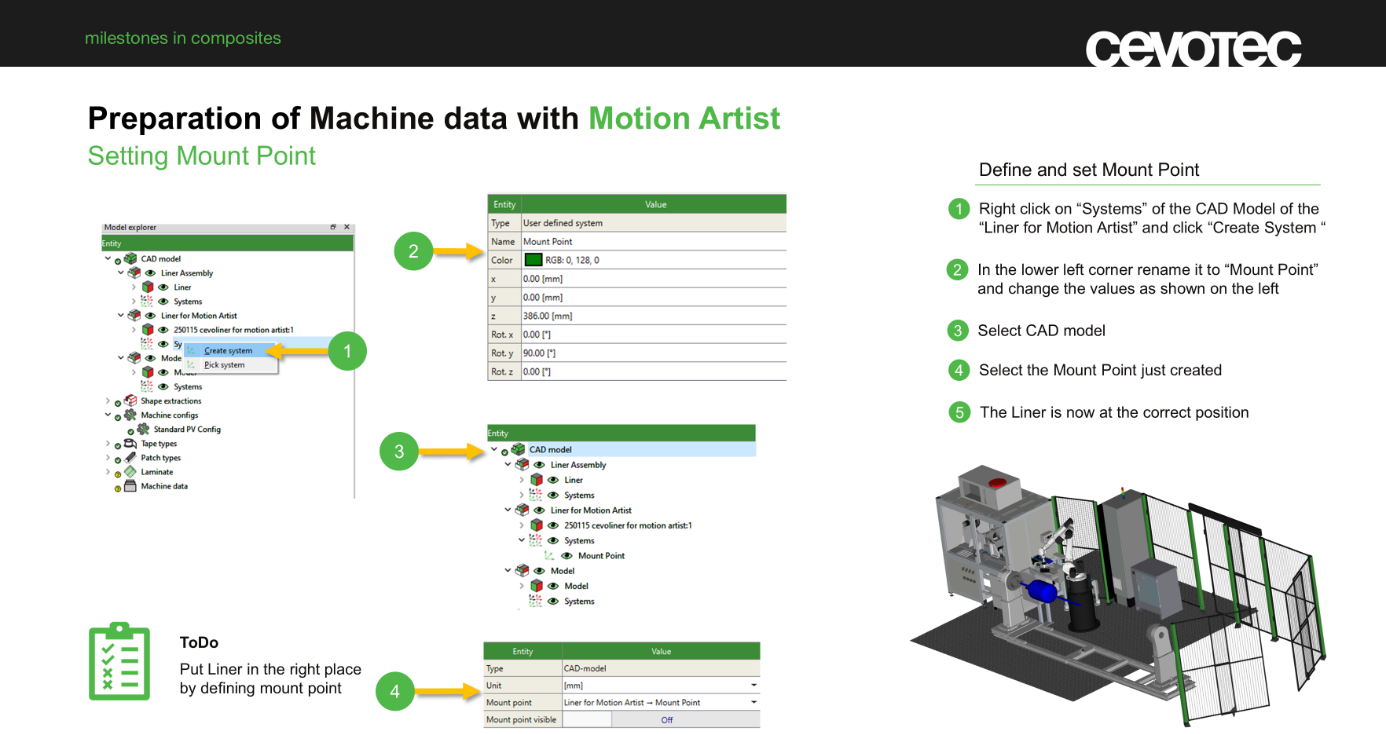Expand the Tape types node
Viewport: 1386px width, 734px height.
(x=108, y=443)
